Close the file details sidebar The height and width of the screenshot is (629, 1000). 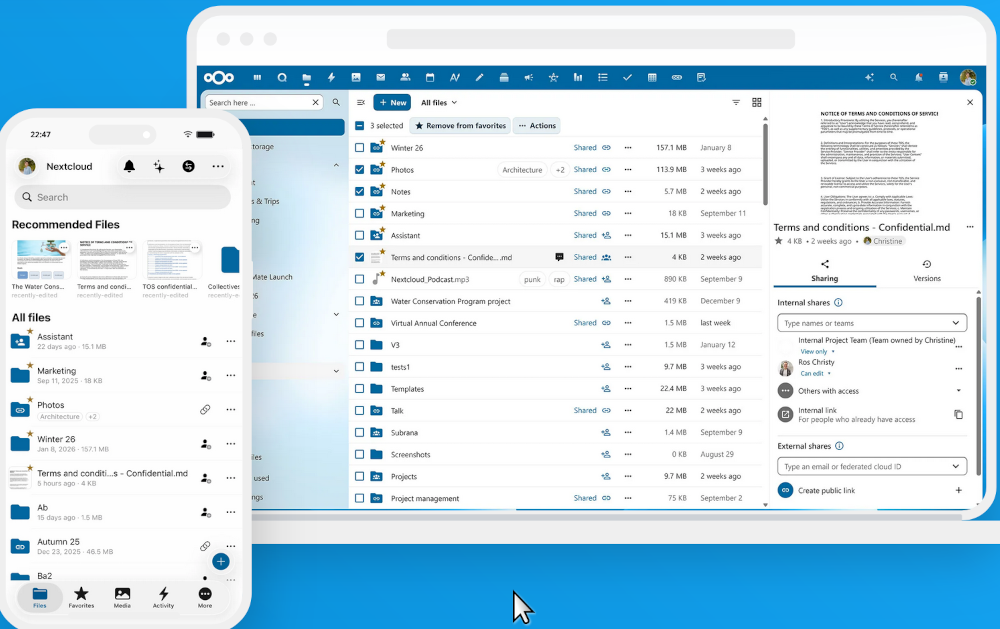pyautogui.click(x=970, y=102)
